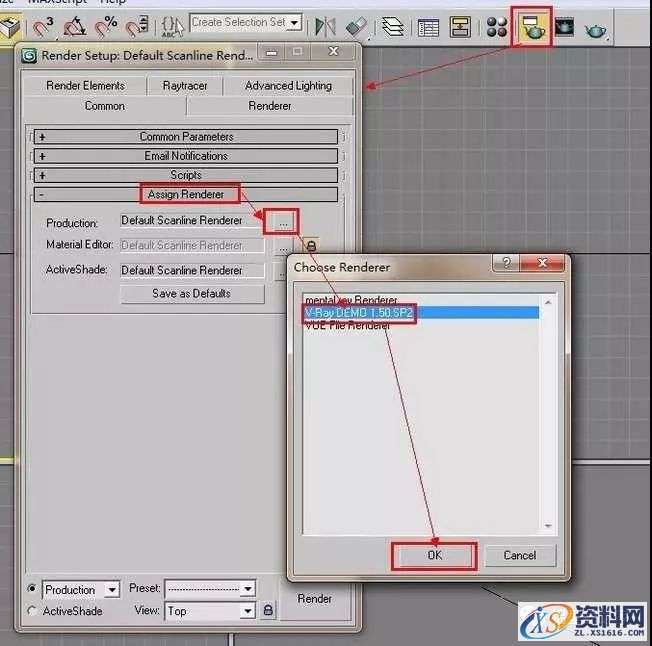Click the Production renderer name field
Screen dimensions: 652x646
[192, 221]
